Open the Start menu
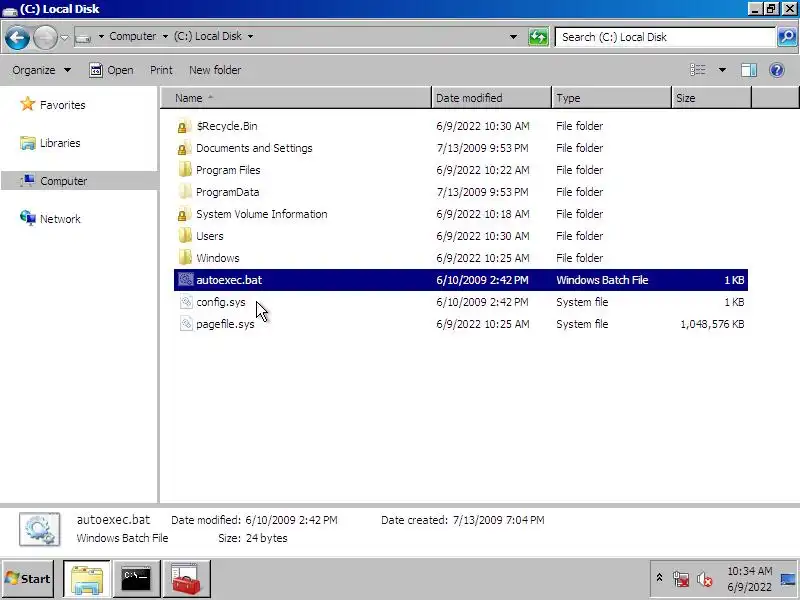The width and height of the screenshot is (800, 600). (28, 579)
